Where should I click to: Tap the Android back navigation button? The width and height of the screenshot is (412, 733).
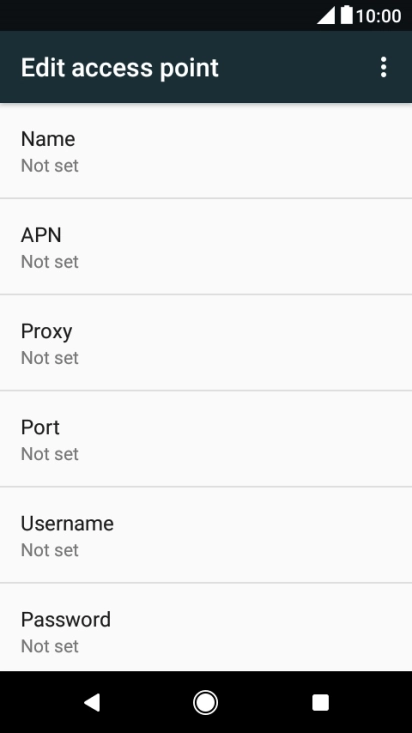[x=92, y=702]
